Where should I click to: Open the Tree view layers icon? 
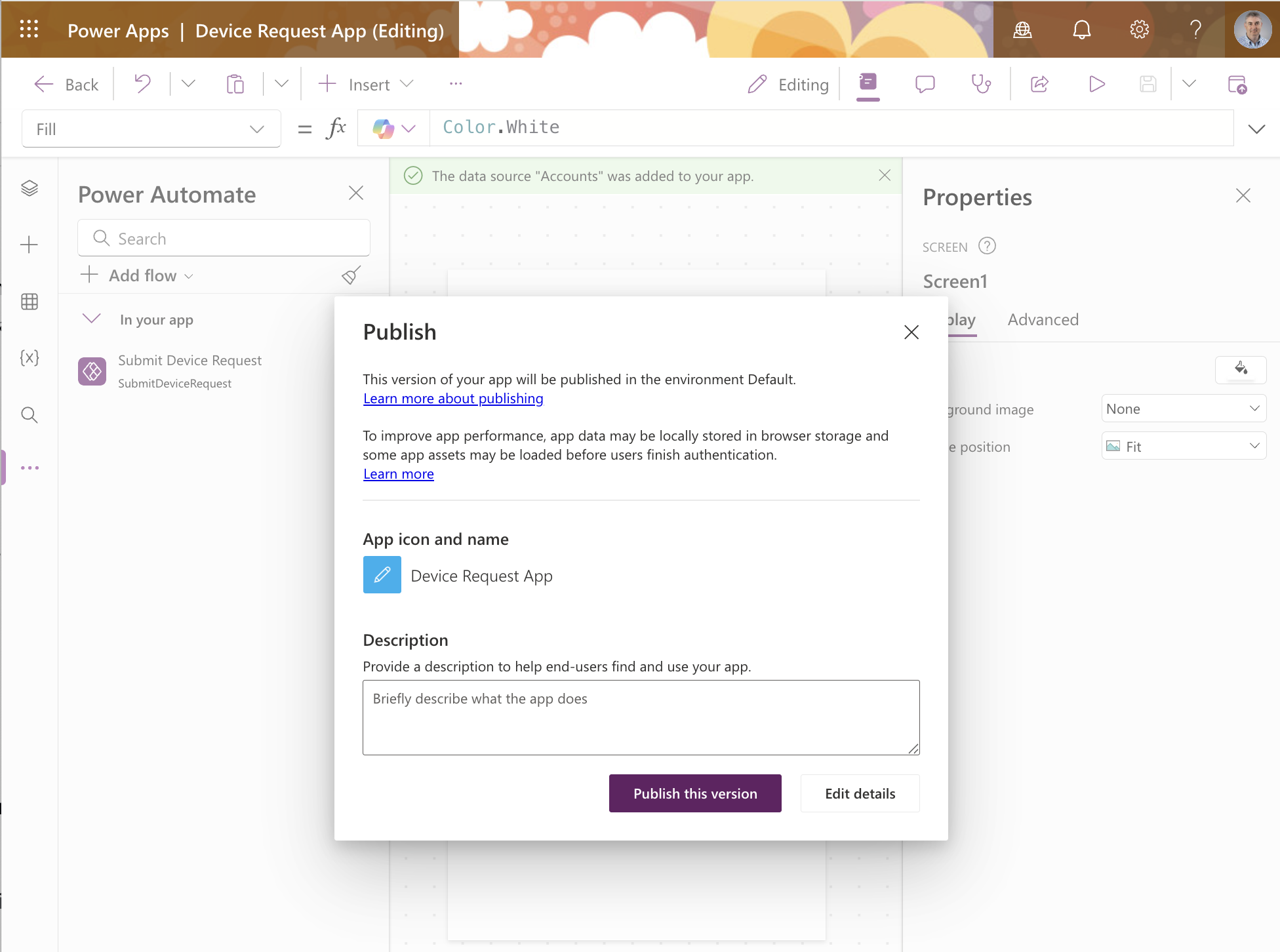click(x=30, y=189)
